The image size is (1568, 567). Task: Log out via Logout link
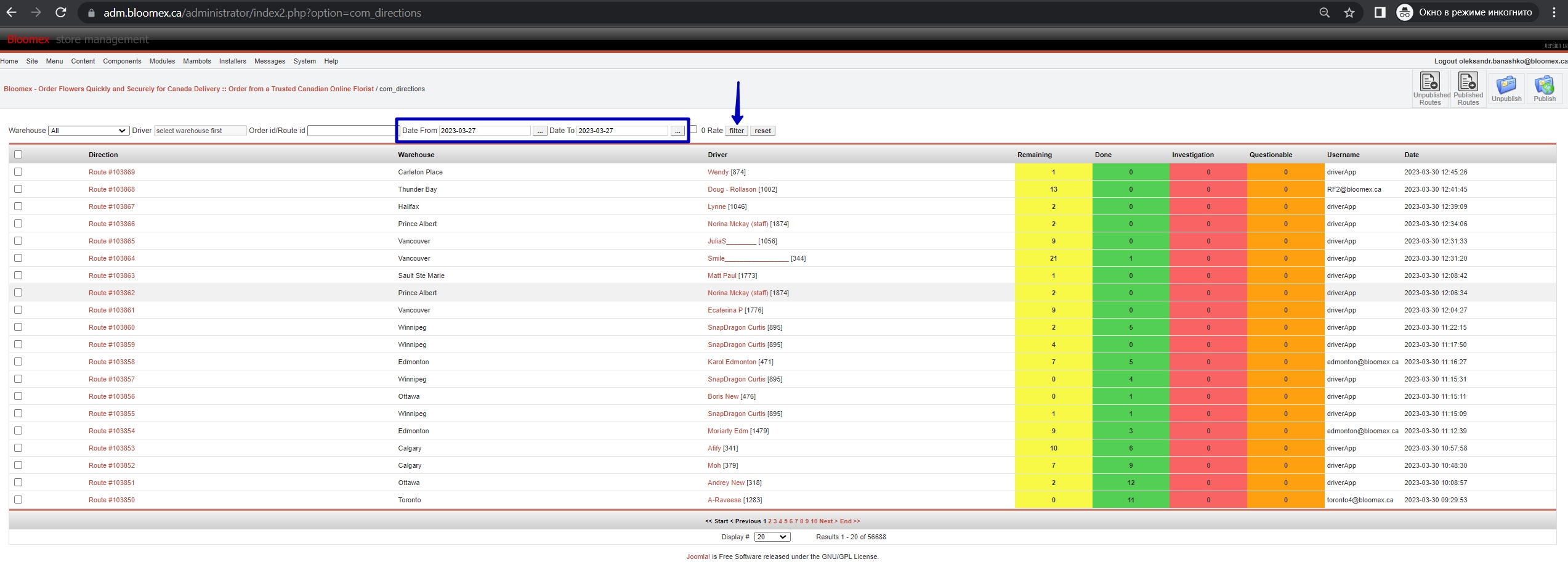pos(1501,61)
